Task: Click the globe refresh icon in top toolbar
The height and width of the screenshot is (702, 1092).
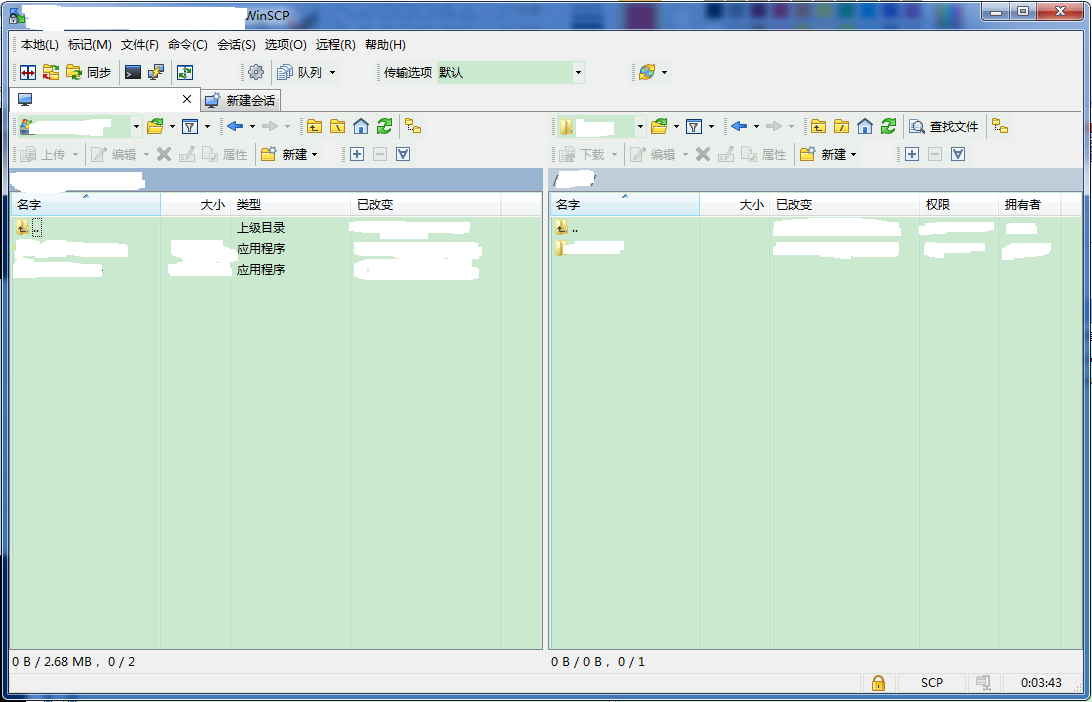Action: (x=647, y=72)
